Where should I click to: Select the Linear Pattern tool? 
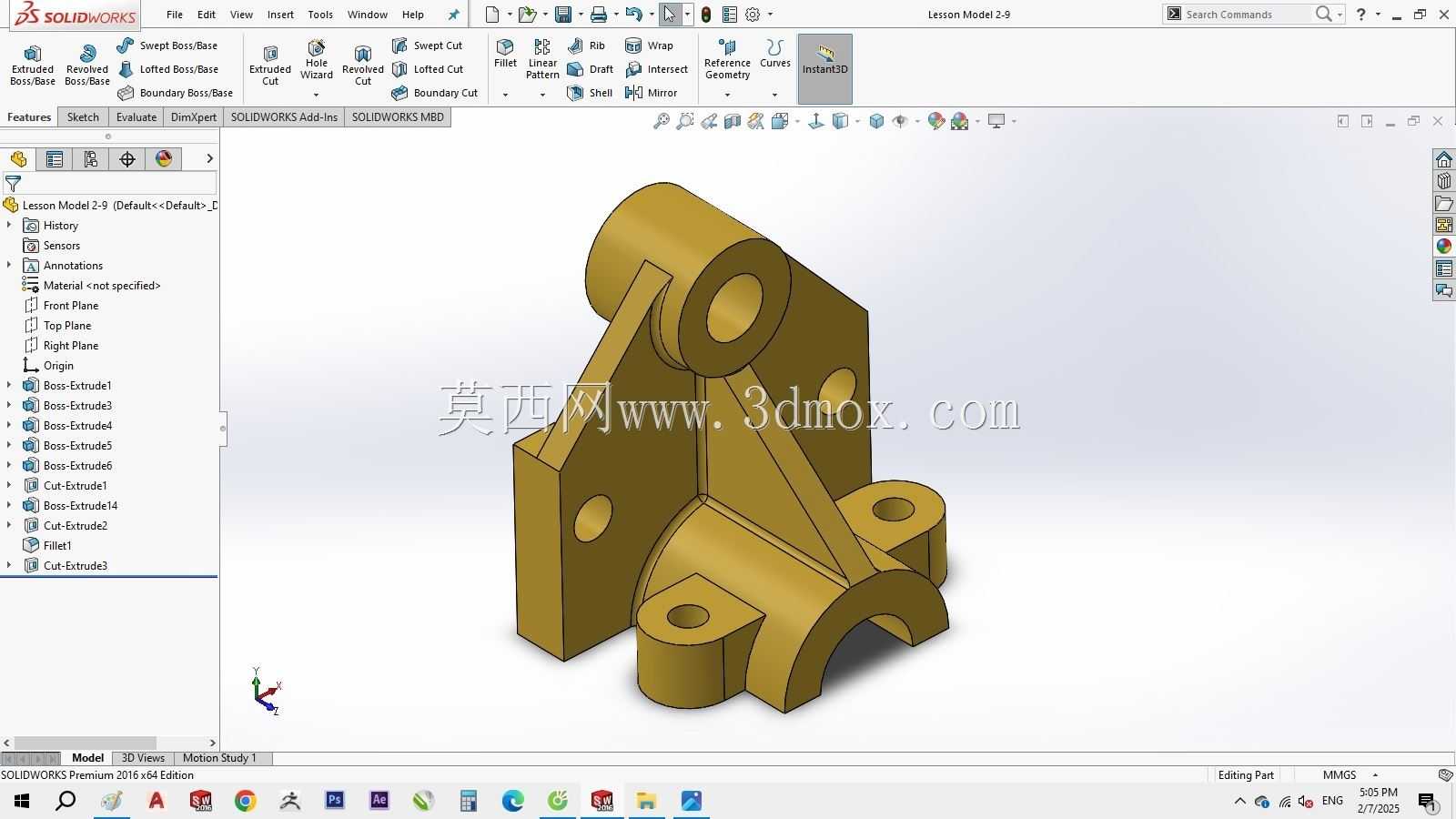[542, 59]
